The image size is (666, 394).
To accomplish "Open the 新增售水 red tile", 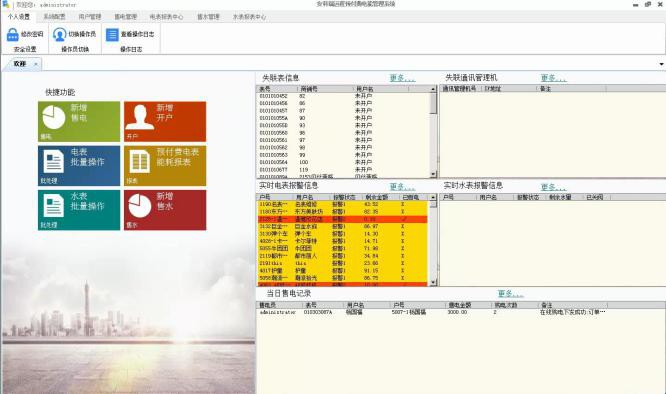I will pyautogui.click(x=165, y=210).
